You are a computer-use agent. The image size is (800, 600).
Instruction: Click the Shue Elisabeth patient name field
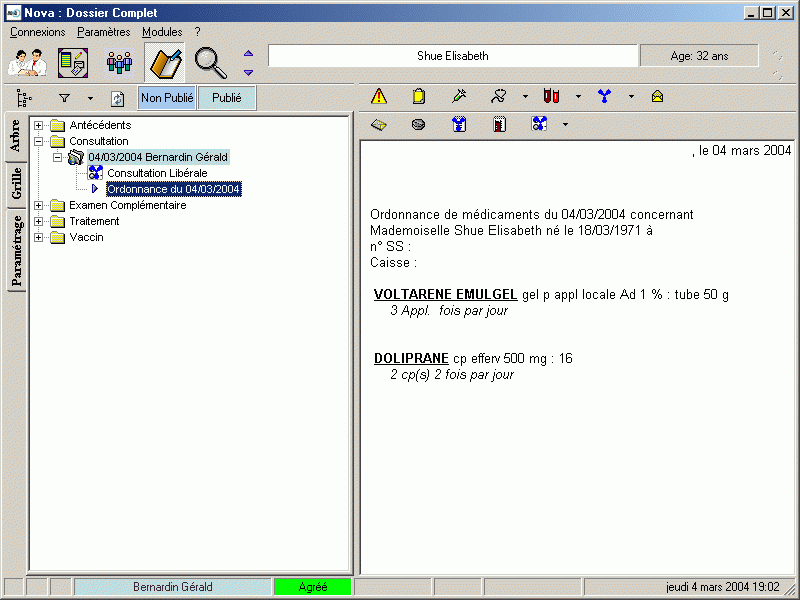453,56
